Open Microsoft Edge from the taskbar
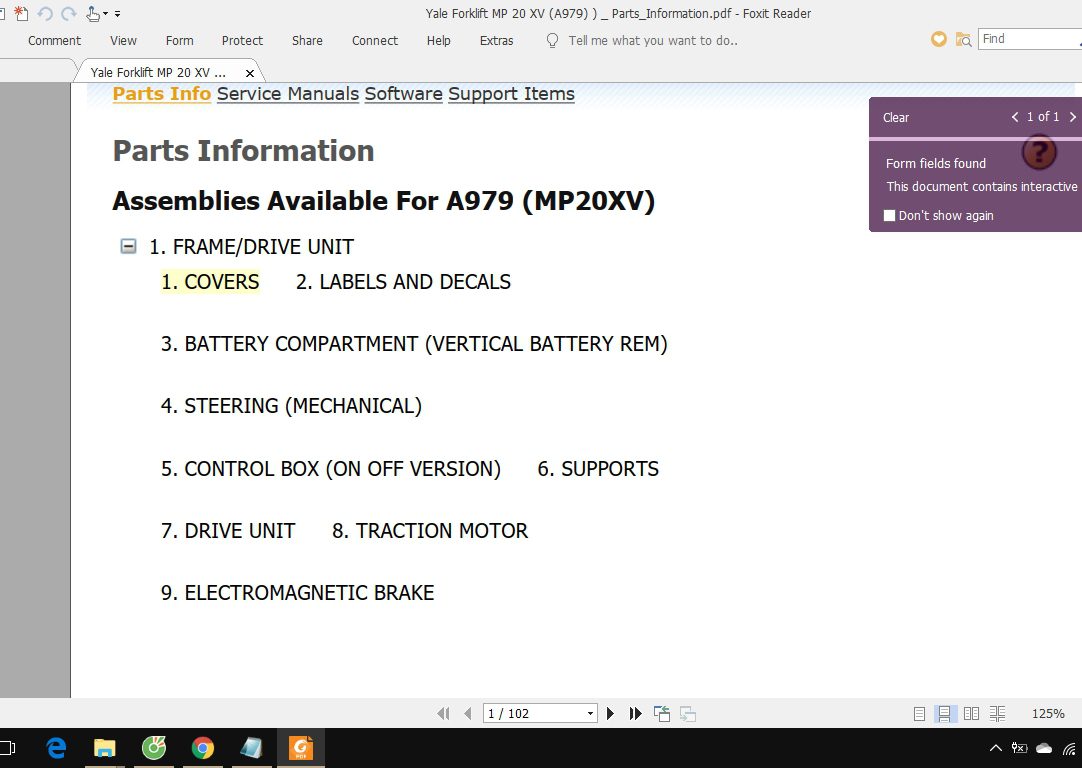1082x768 pixels. coord(57,748)
